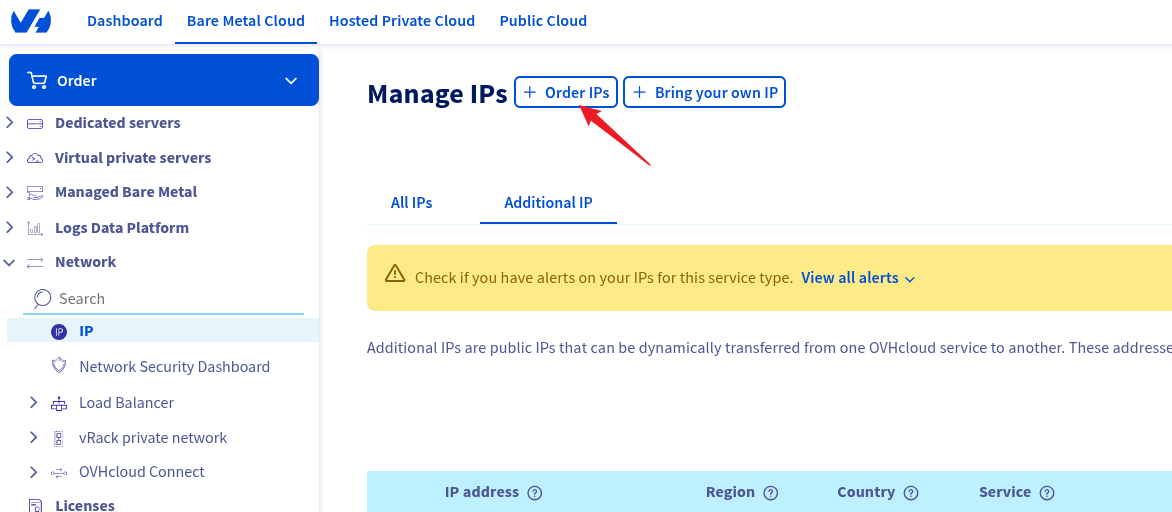Collapse the Network section
Image resolution: width=1172 pixels, height=512 pixels.
[10, 262]
